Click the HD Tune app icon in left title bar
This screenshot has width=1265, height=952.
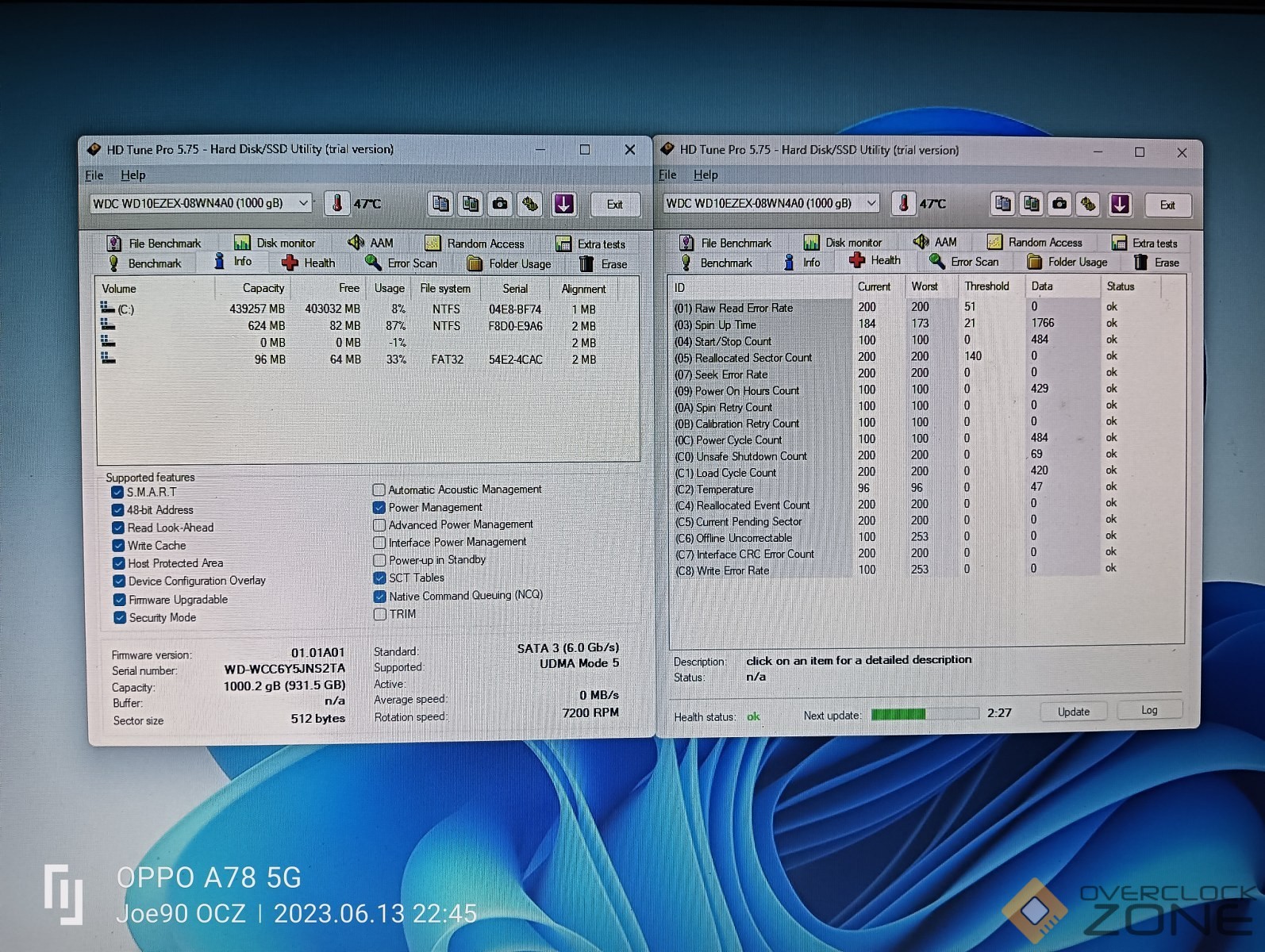(x=94, y=148)
